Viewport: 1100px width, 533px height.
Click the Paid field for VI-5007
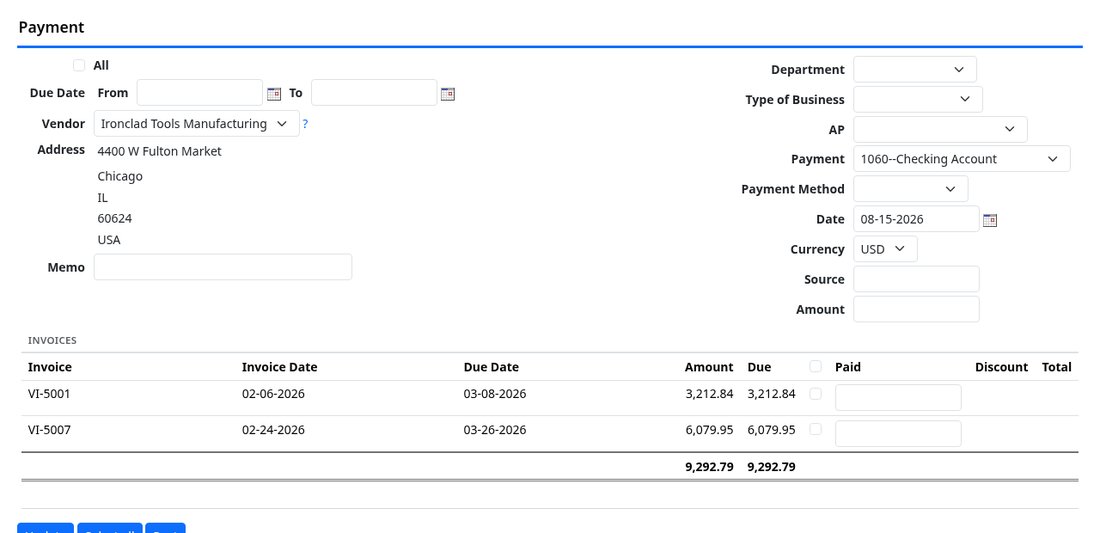[898, 433]
